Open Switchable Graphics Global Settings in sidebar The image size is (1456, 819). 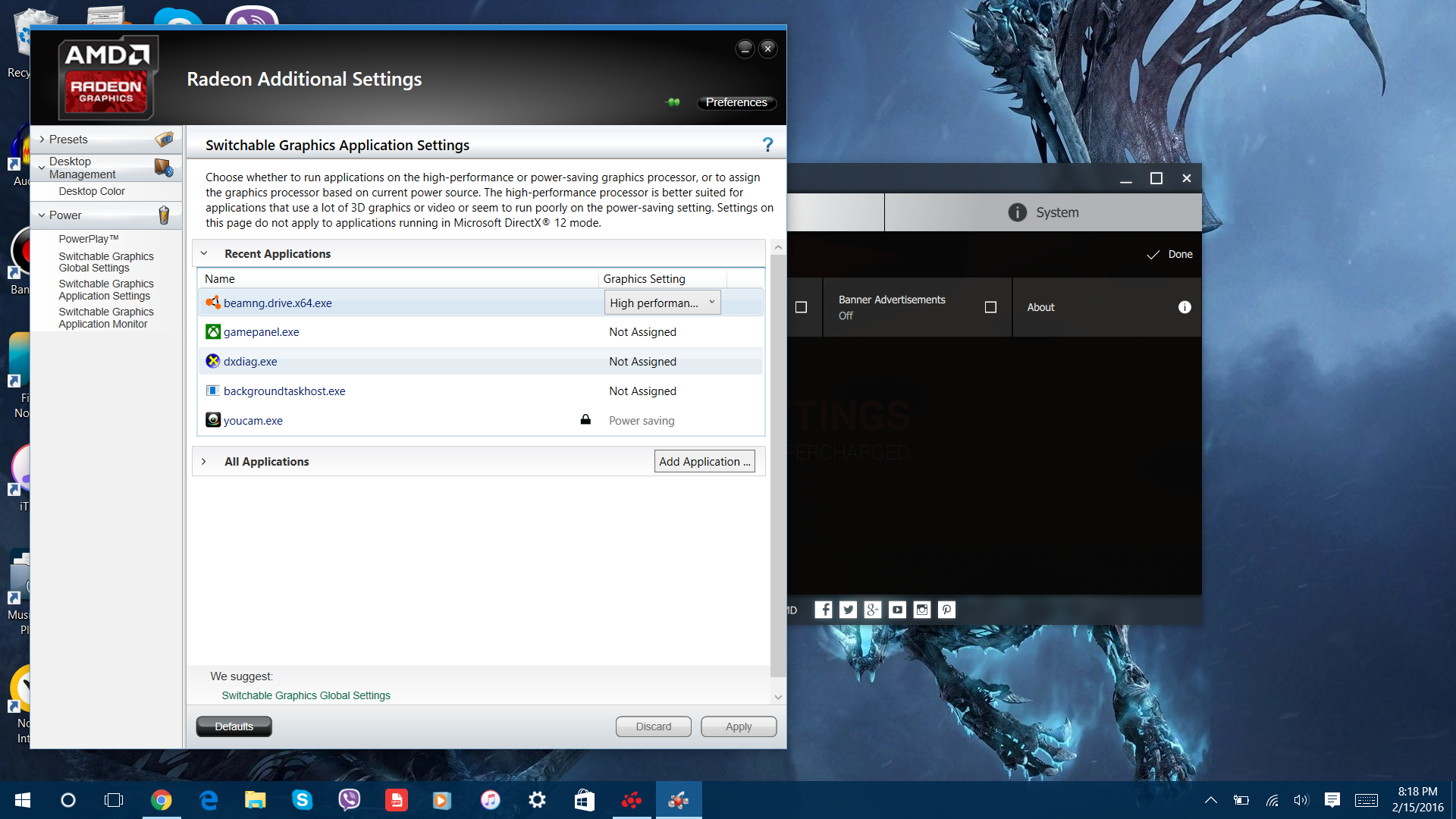pyautogui.click(x=106, y=262)
